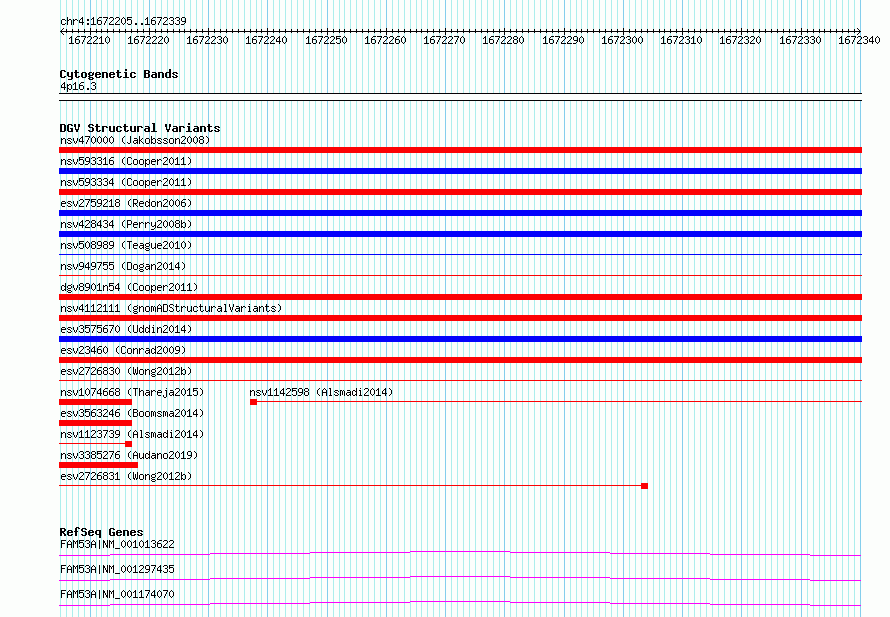Viewport: 890px width, 617px height.
Task: Click ruler position 1672300
Action: click(x=622, y=40)
